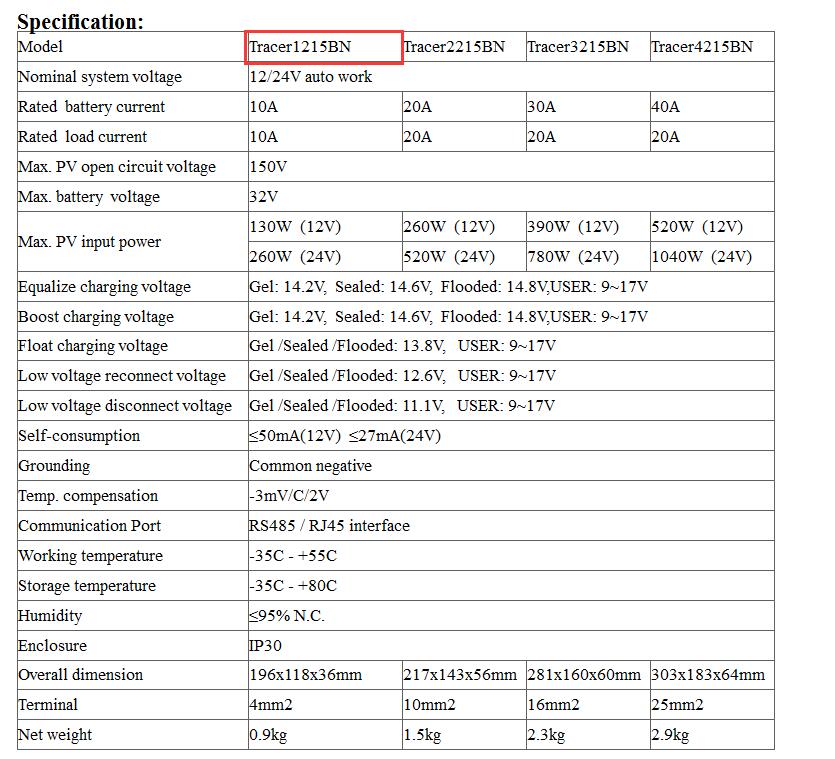Click the "Enclosure" row label
This screenshot has width=835, height=759.
52,646
